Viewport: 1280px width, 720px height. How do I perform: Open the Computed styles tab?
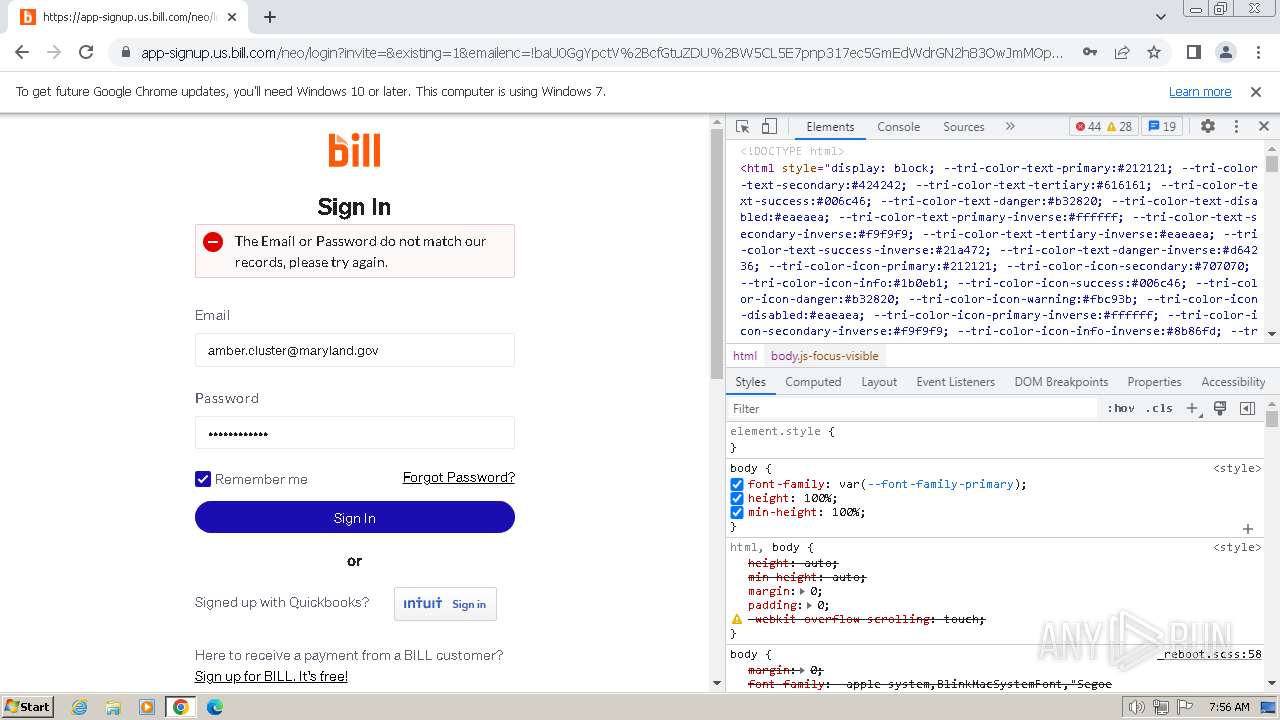click(x=813, y=382)
